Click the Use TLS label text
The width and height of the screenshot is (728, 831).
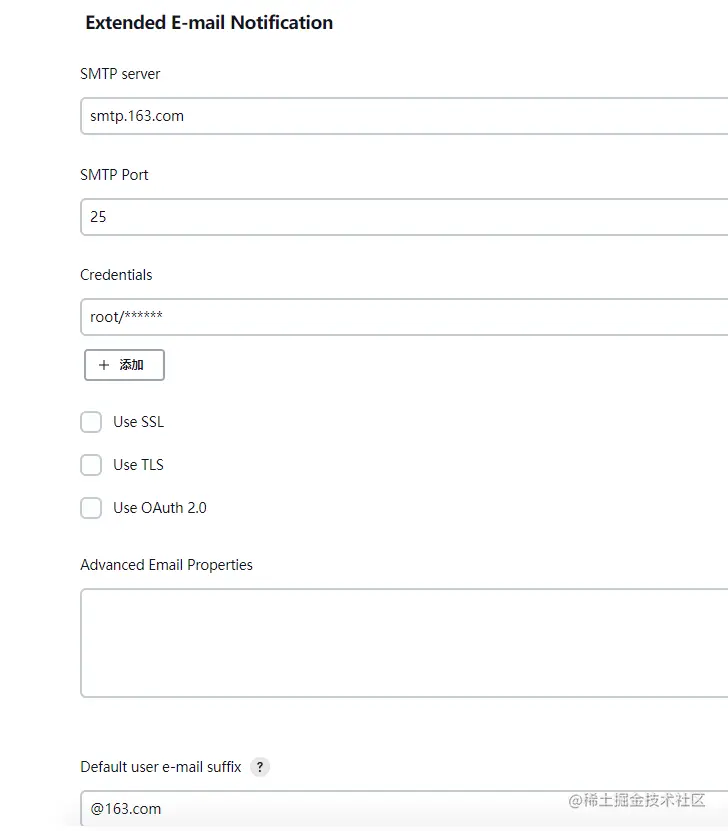138,465
